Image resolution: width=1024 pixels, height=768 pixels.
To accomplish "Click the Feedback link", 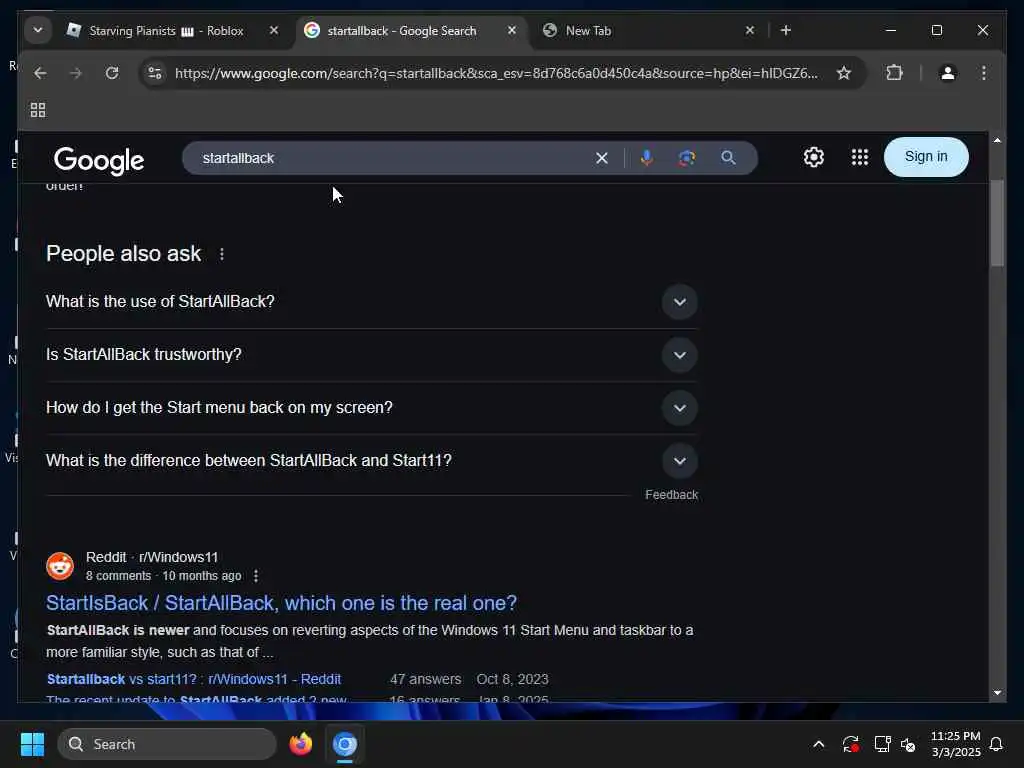I will pyautogui.click(x=671, y=495).
